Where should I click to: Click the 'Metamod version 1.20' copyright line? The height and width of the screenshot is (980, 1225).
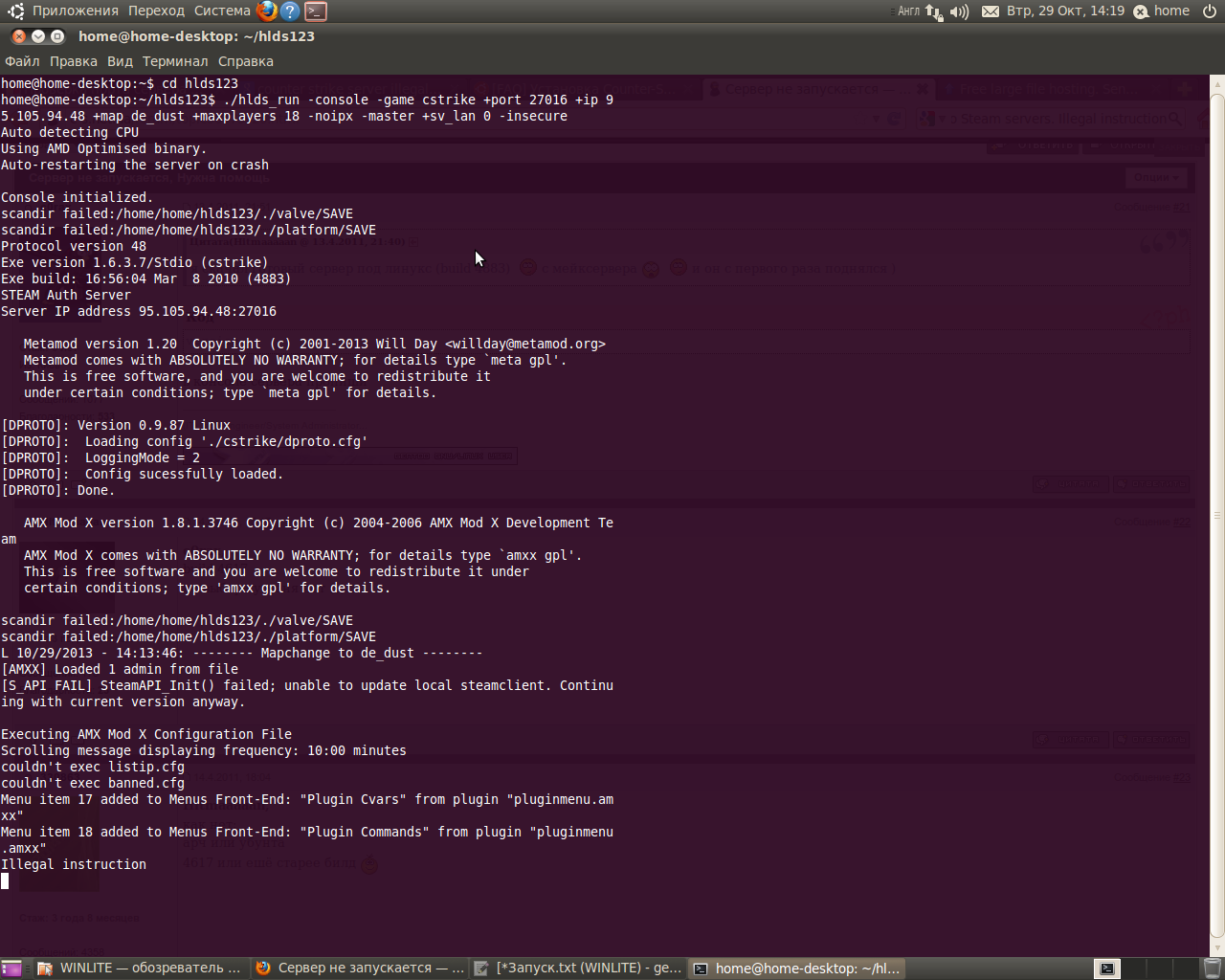tap(315, 344)
